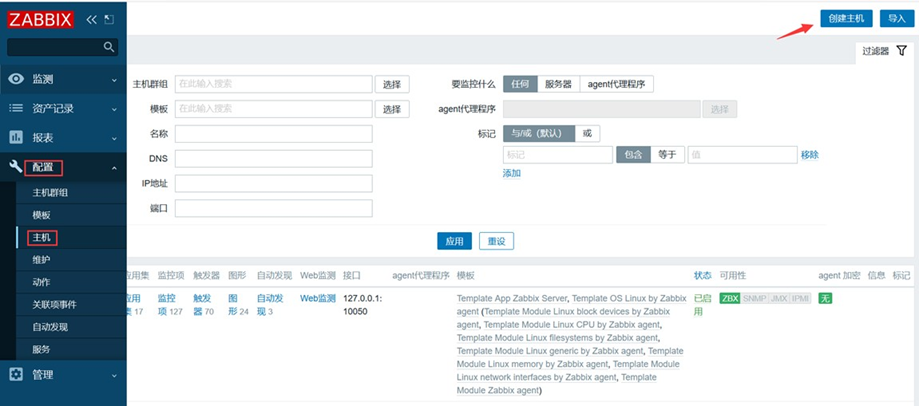Viewport: 919px width, 406px height.
Task: Click 选择 button for 主机群组
Action: tap(392, 84)
